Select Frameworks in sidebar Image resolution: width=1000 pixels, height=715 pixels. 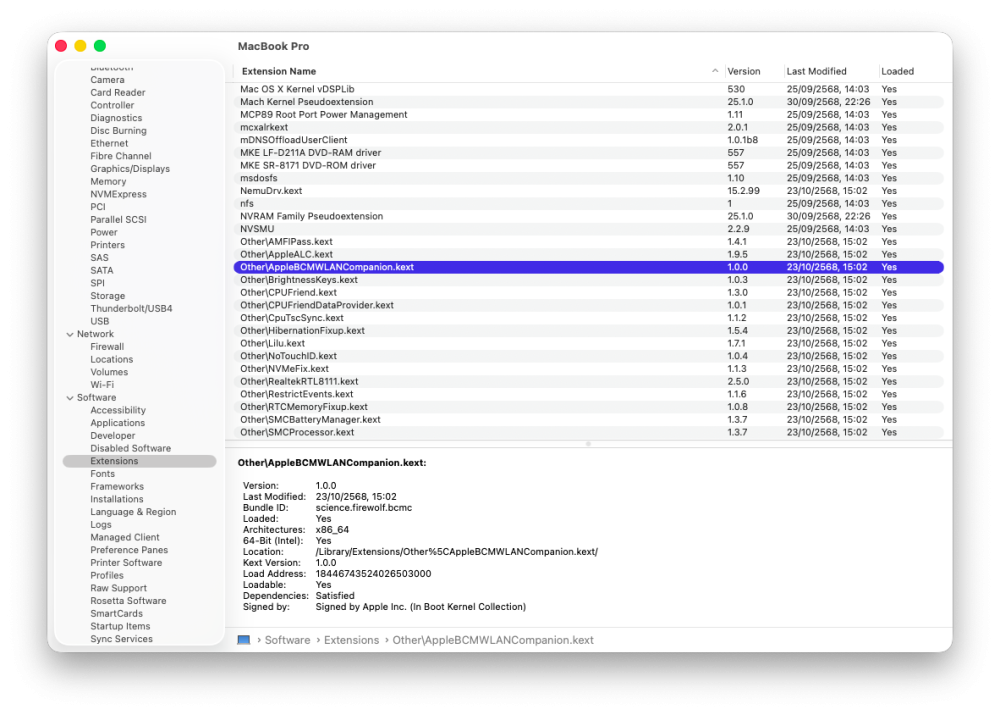coord(117,487)
